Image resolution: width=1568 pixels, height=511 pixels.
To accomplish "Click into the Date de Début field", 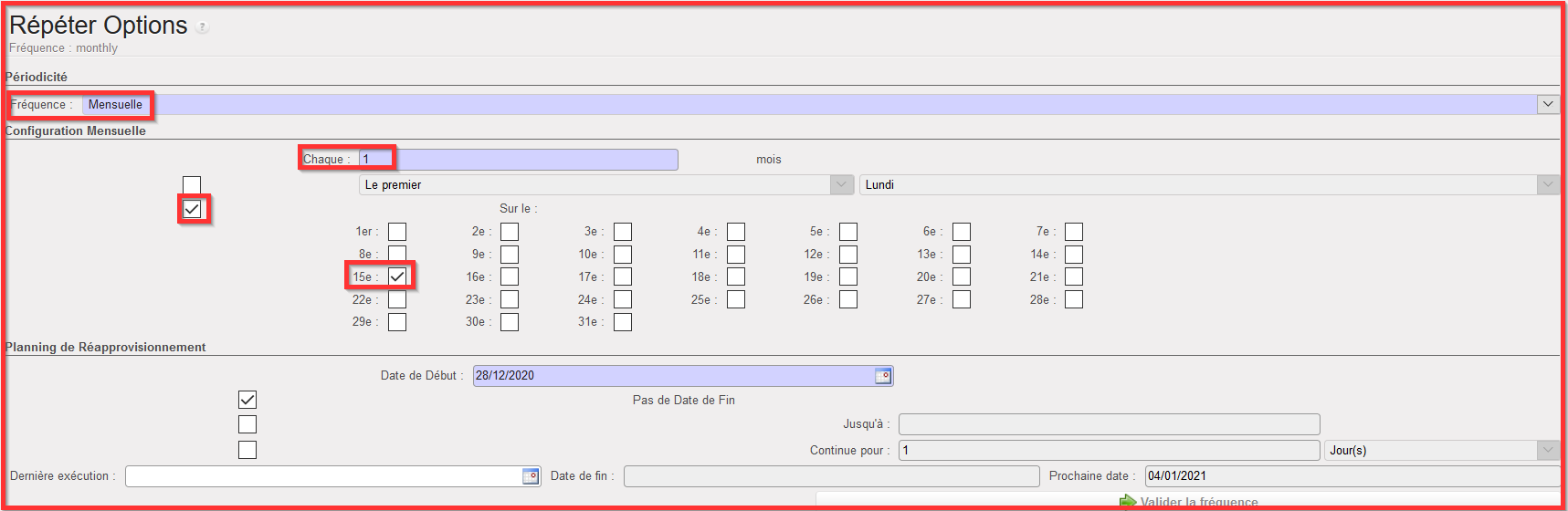I will pos(673,376).
